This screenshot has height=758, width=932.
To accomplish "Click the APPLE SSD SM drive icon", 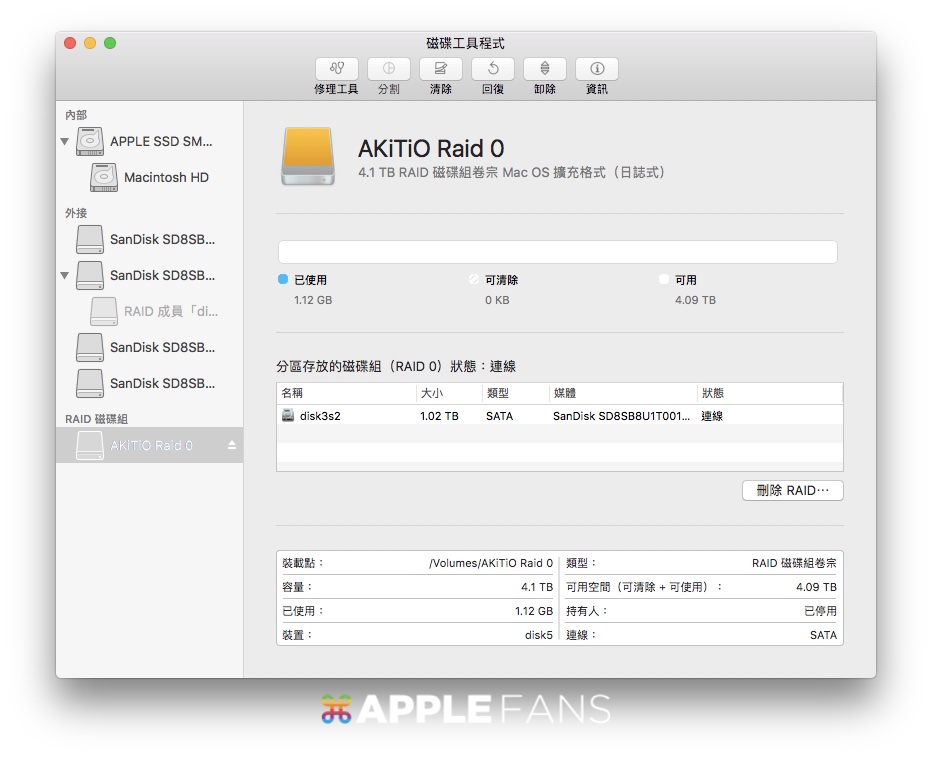I will pyautogui.click(x=90, y=141).
